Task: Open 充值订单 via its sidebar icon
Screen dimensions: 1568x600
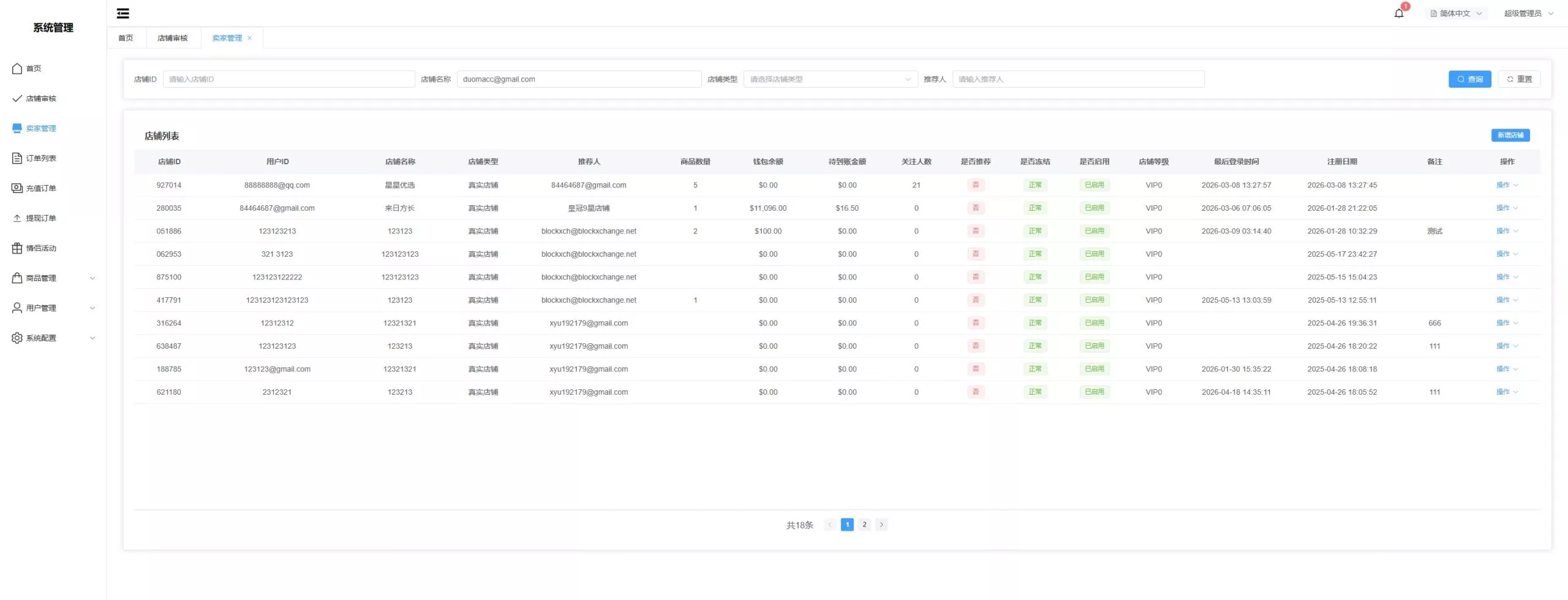Action: tap(17, 188)
